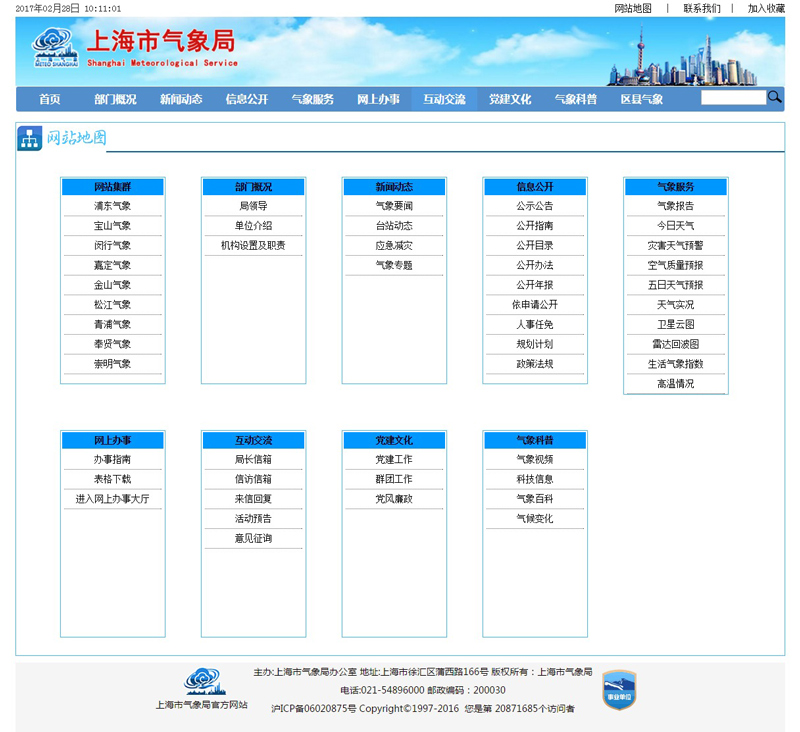Open 青浦气象 link

[x=112, y=324]
